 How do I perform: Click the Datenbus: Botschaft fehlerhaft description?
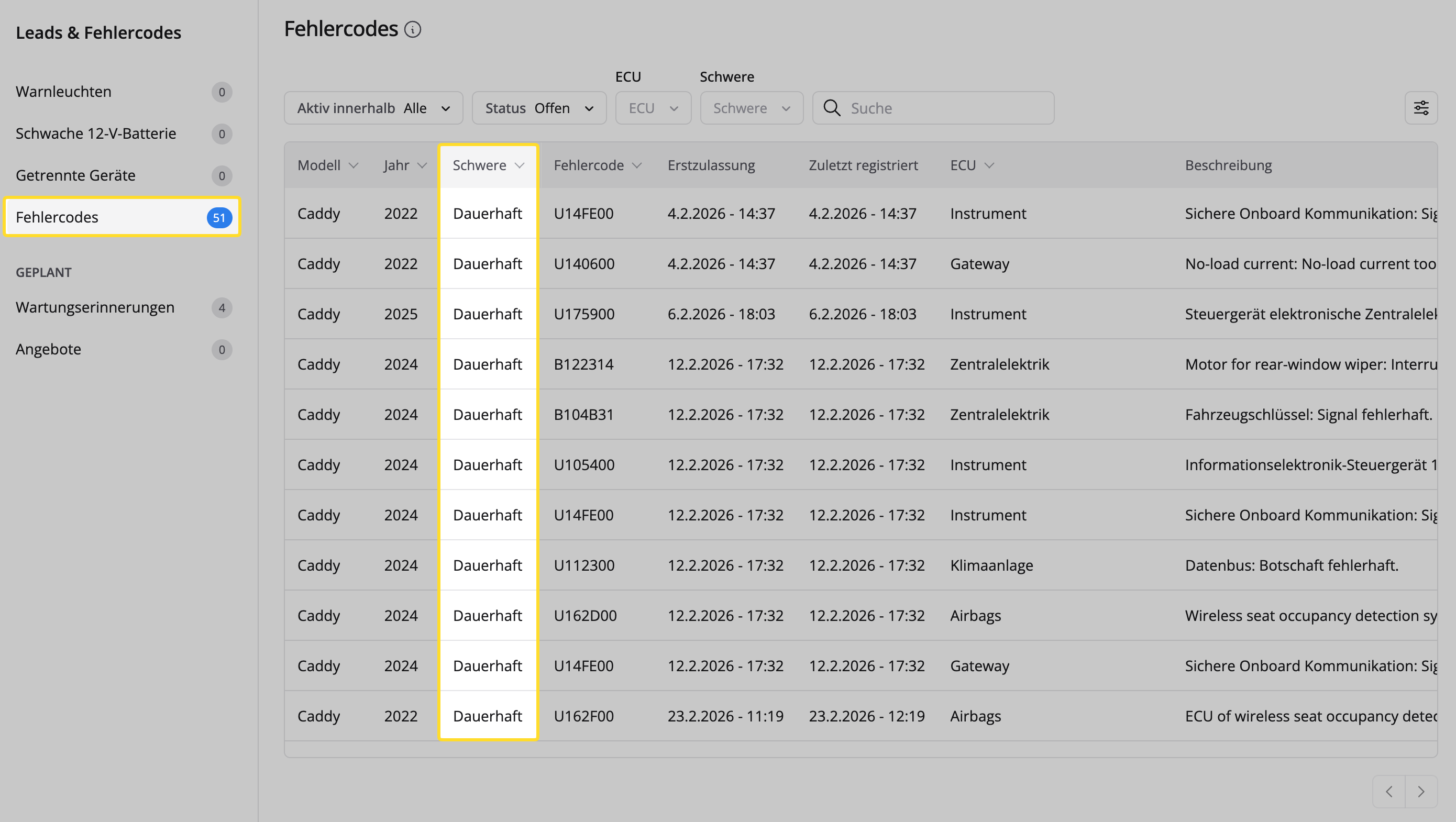1292,565
